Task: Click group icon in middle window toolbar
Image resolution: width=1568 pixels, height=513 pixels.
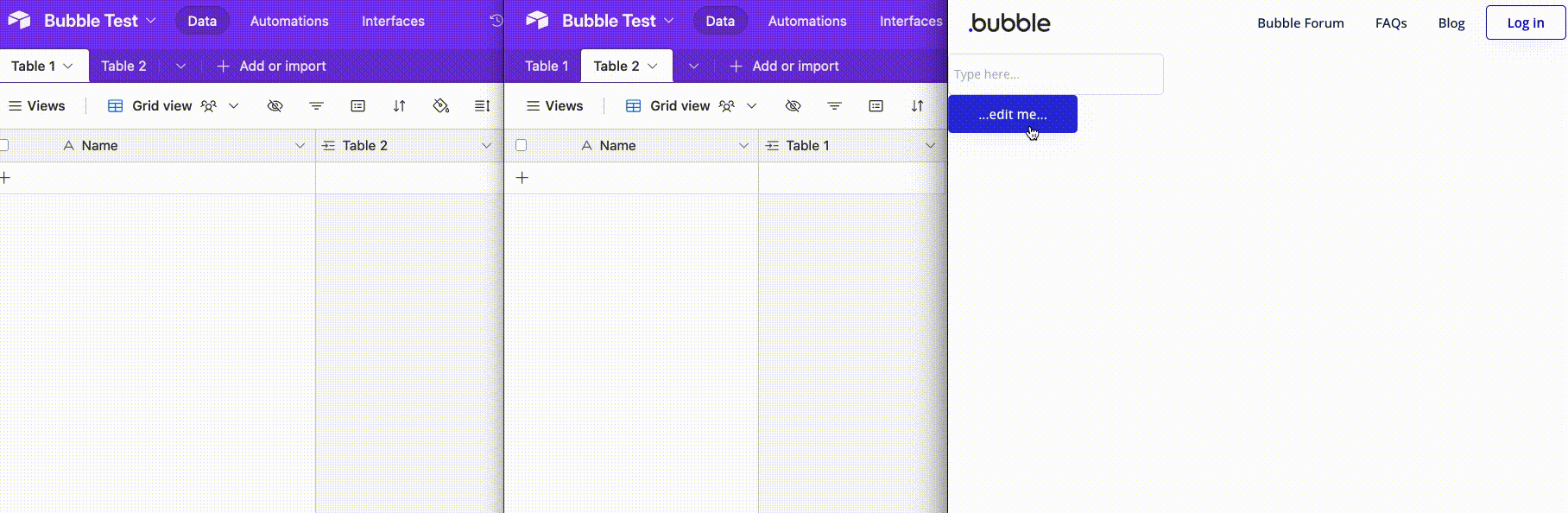Action: pyautogui.click(x=876, y=105)
